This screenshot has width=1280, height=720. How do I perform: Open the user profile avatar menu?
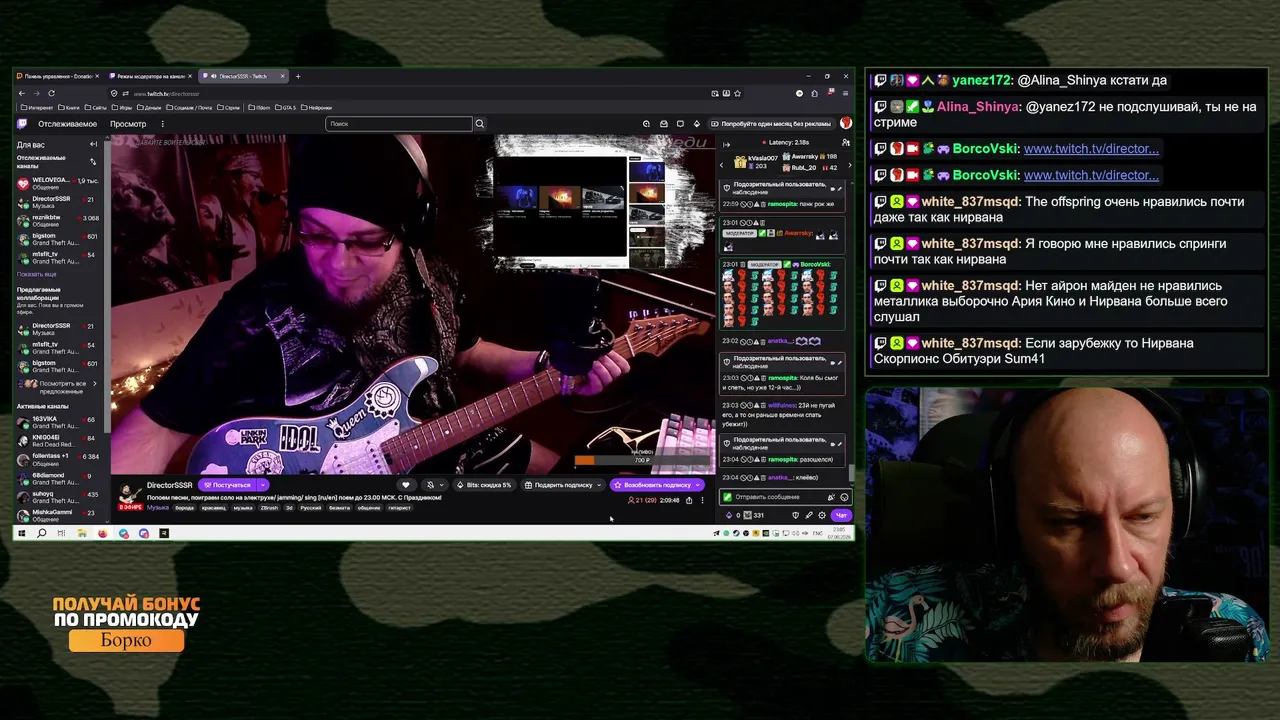[x=846, y=124]
